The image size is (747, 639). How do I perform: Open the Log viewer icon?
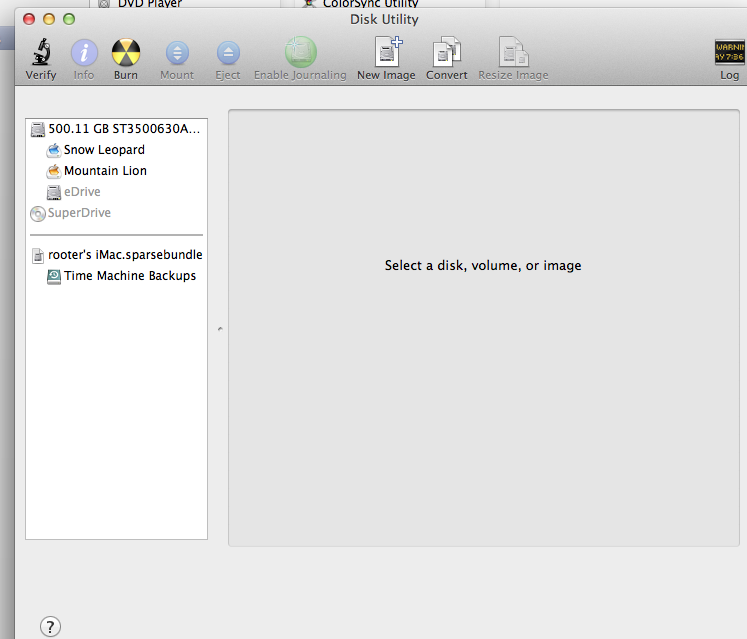point(729,52)
